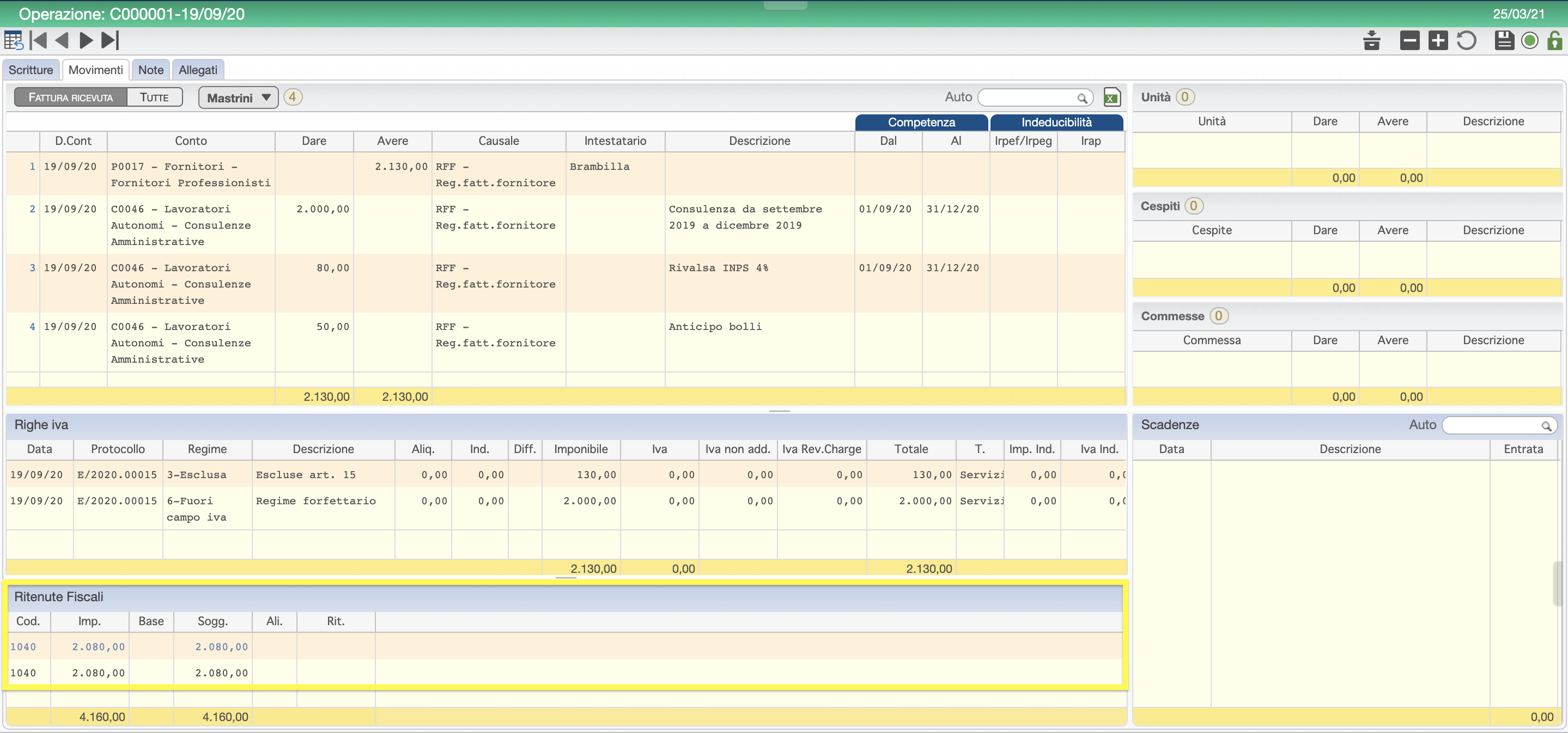Click the movements count badge showing 4

click(x=293, y=97)
